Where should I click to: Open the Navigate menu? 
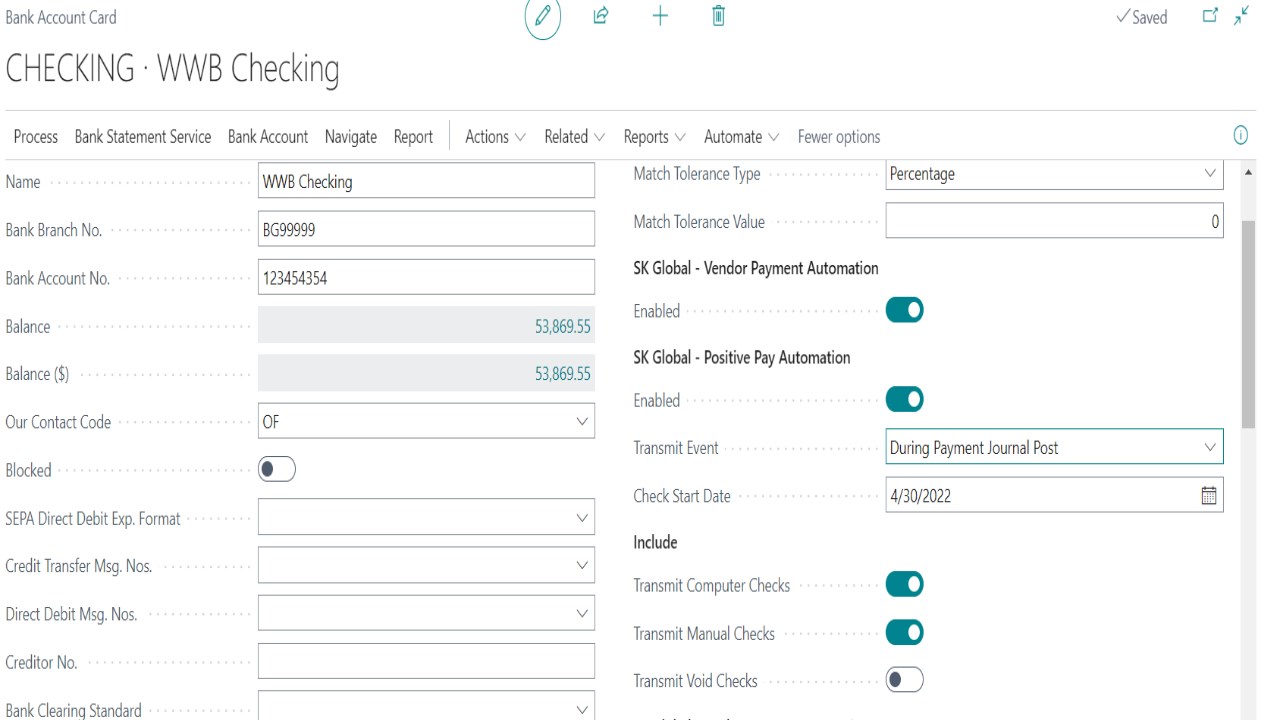(x=351, y=137)
